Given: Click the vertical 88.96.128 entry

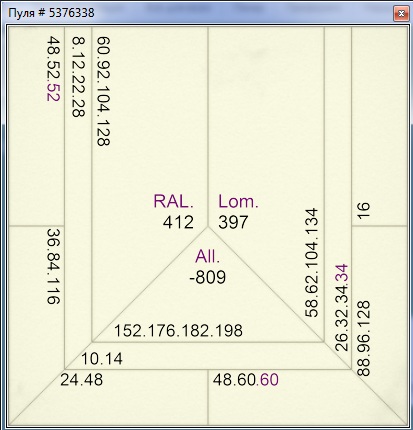Looking at the screenshot, I should pos(363,338).
